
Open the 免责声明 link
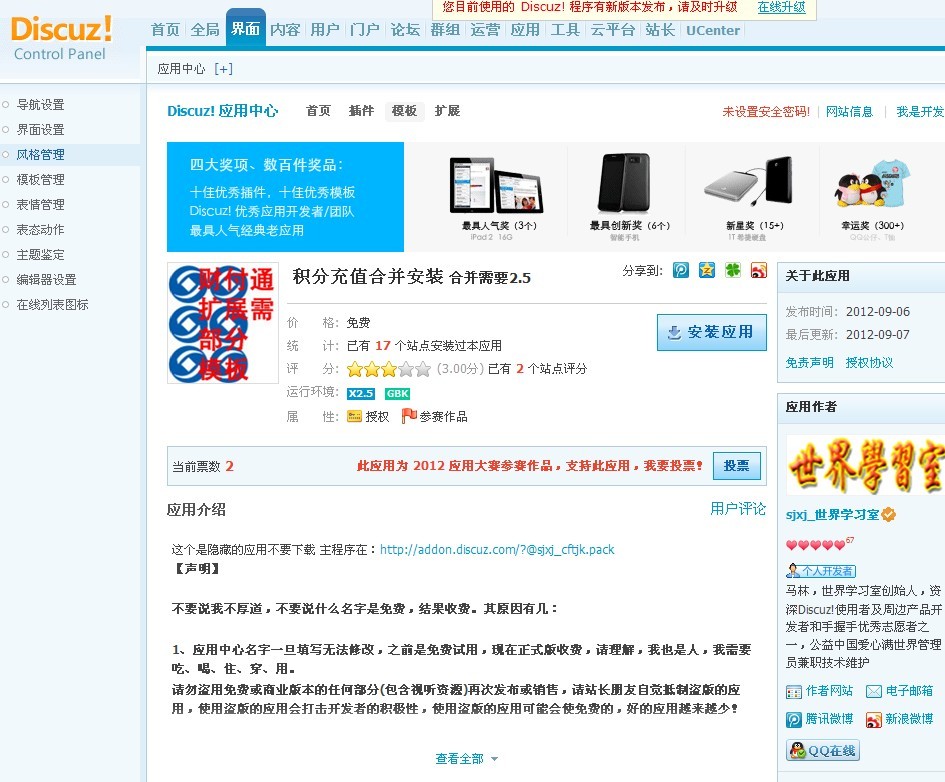coord(809,363)
